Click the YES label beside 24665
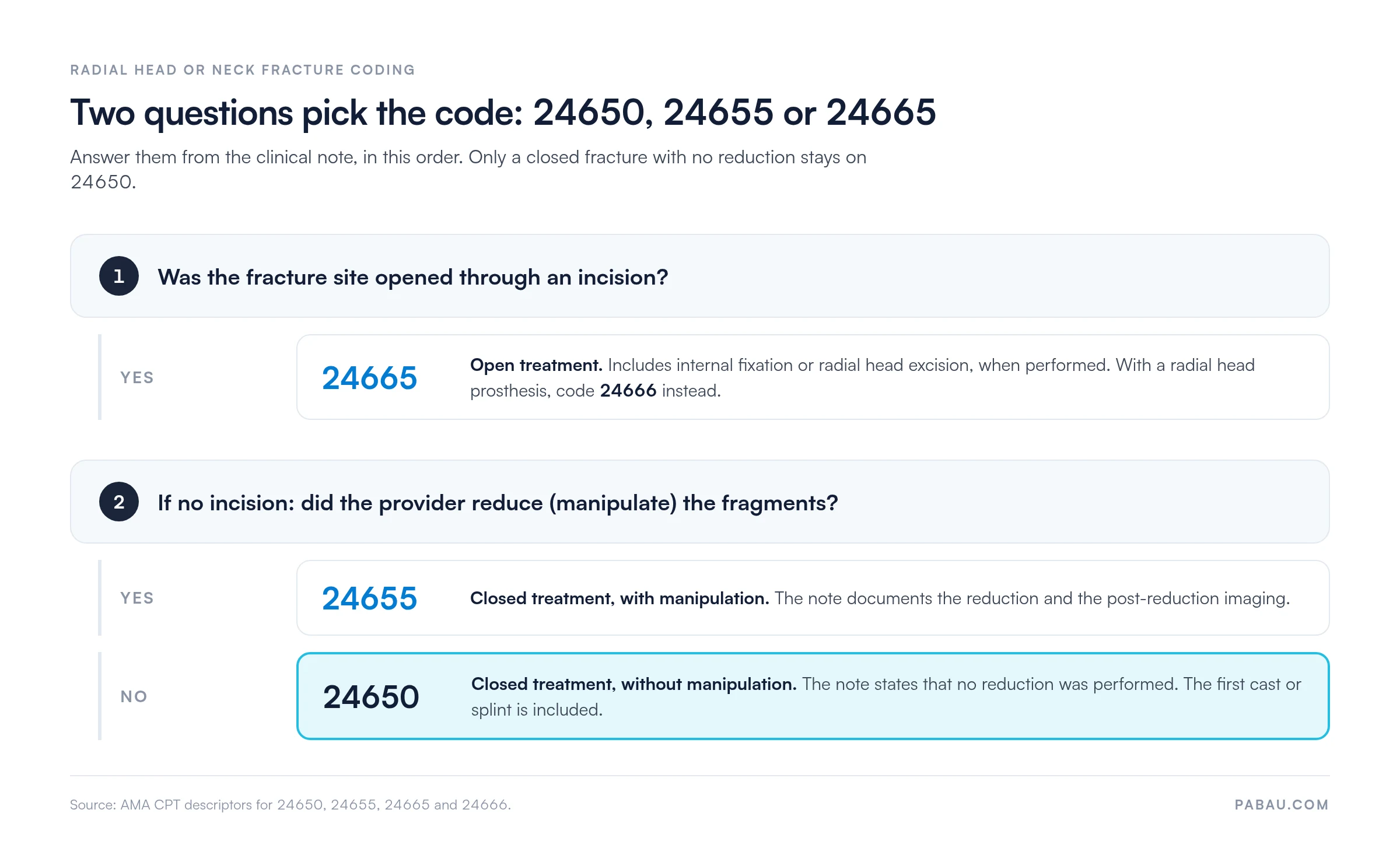Screen dimensions: 1400x862 [x=137, y=377]
